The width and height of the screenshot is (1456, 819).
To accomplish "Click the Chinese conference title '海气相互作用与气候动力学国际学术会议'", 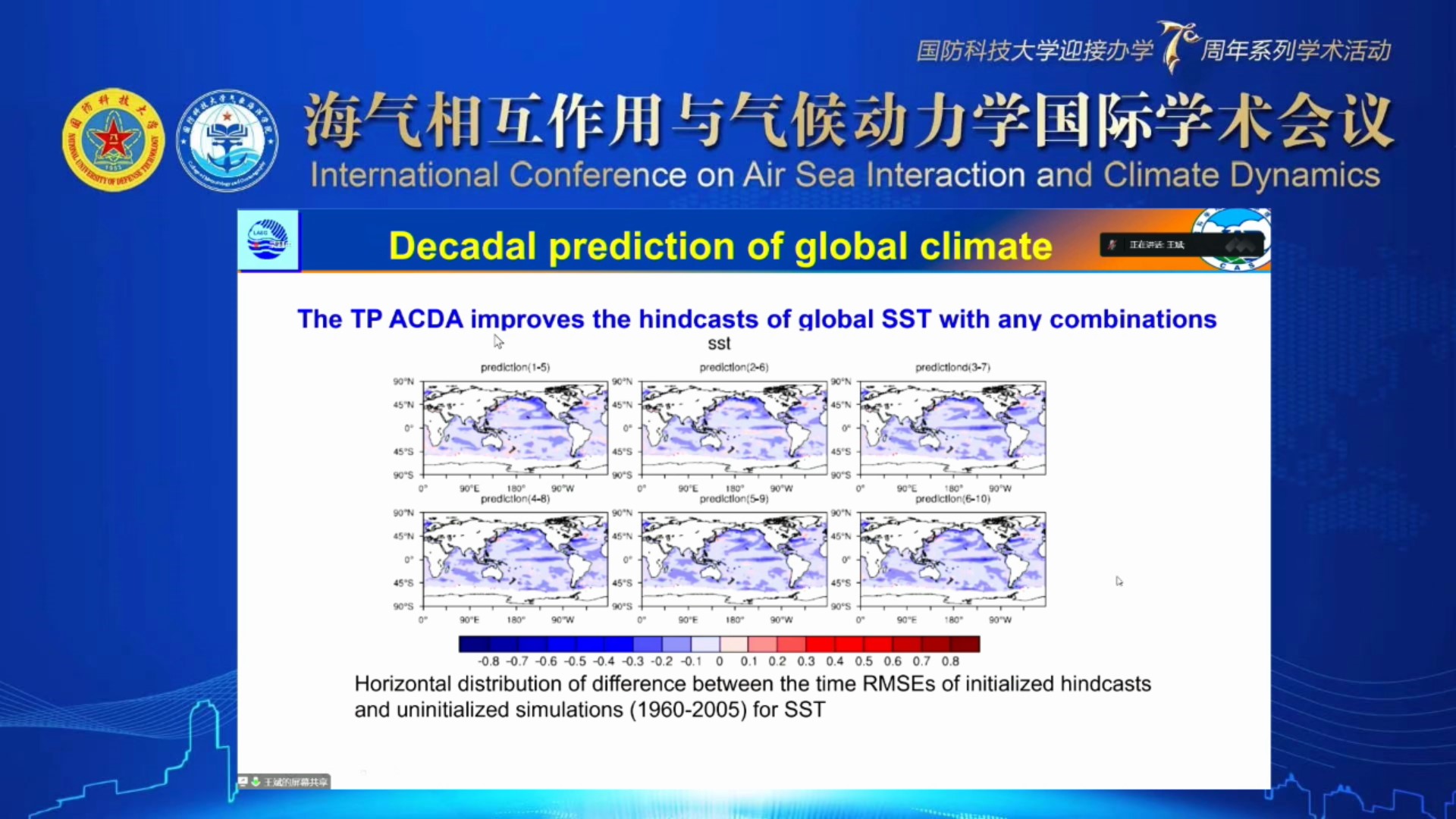I will (849, 120).
